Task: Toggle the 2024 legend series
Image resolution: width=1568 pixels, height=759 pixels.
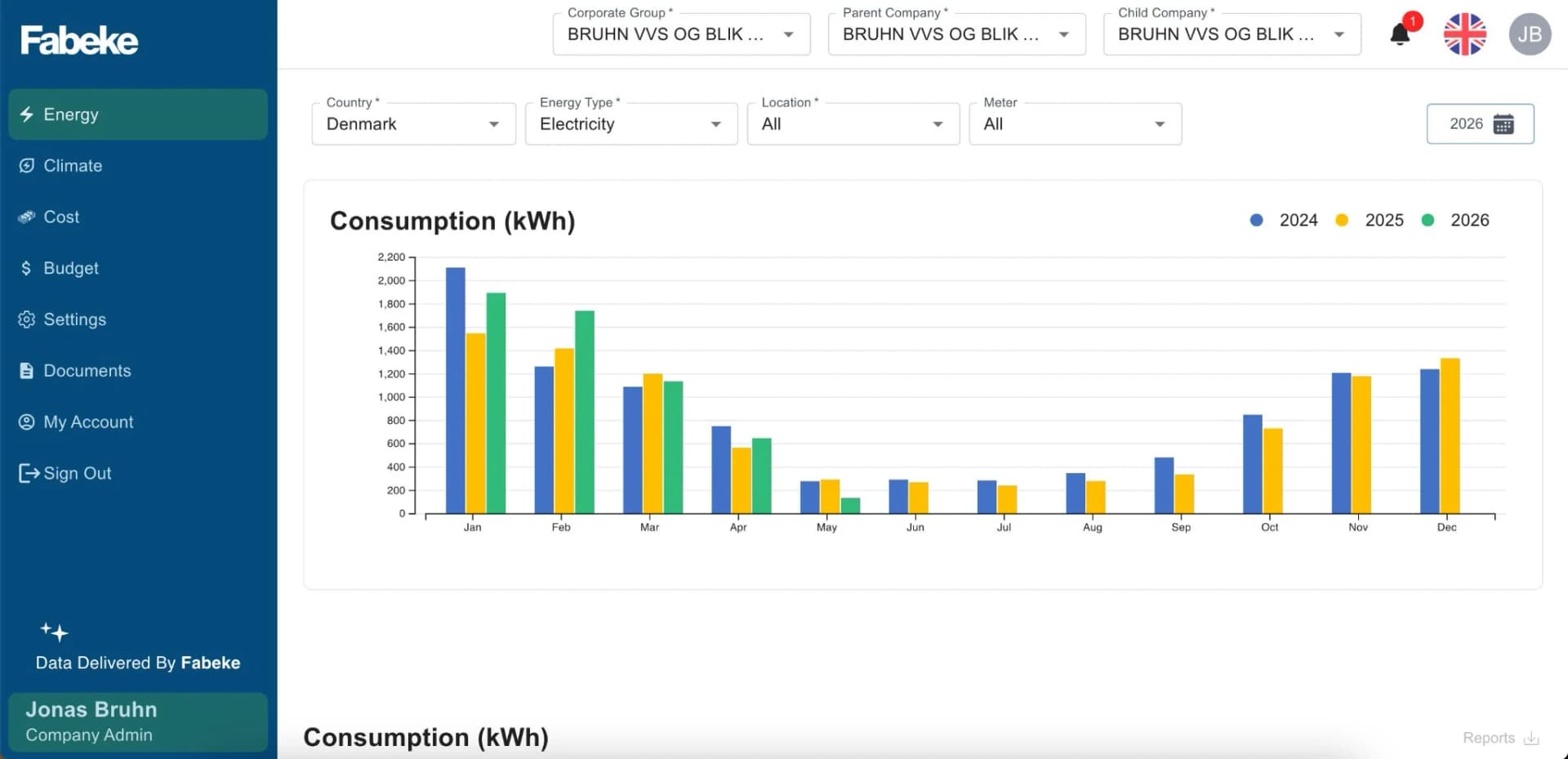Action: point(1285,221)
